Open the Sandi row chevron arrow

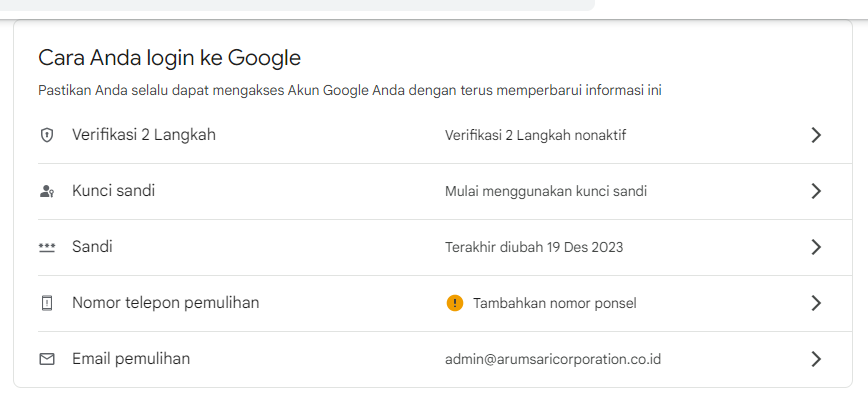[816, 247]
